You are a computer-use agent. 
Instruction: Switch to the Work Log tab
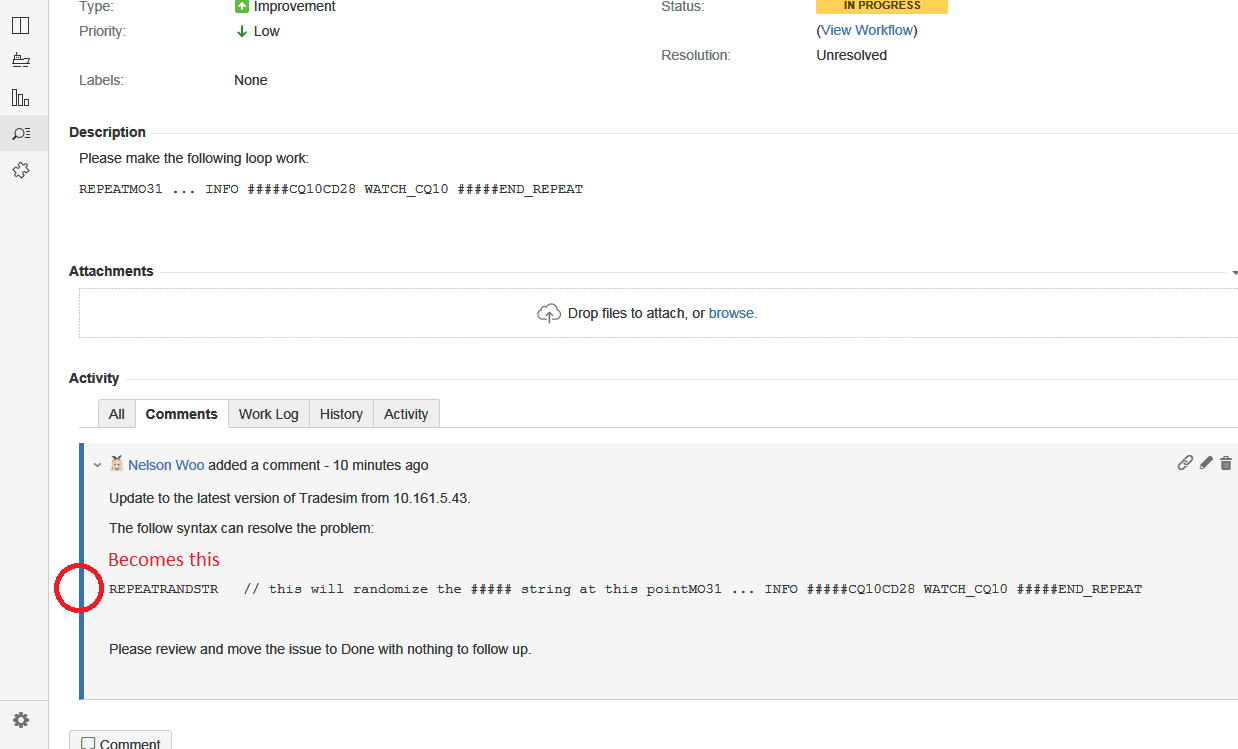click(268, 414)
